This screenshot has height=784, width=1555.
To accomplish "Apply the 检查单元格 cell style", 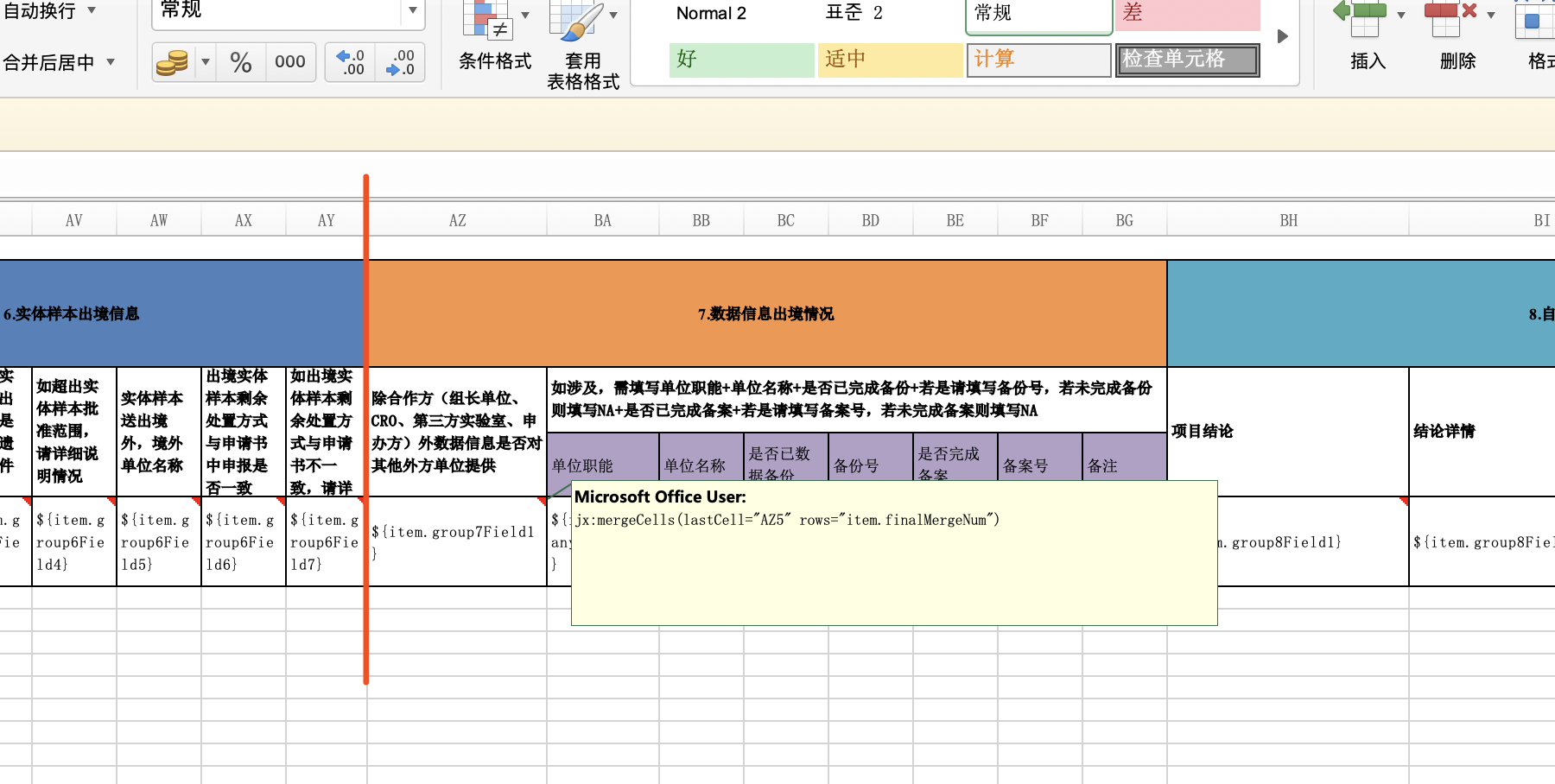I will (1187, 60).
